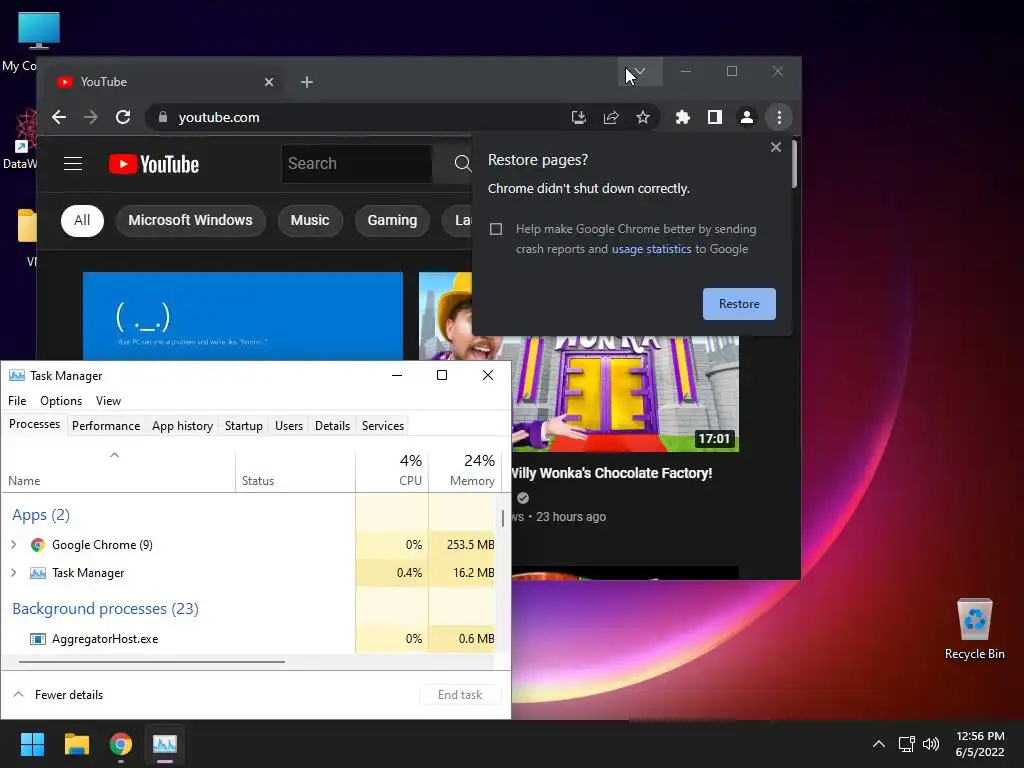Switch to the Services tab

383,426
